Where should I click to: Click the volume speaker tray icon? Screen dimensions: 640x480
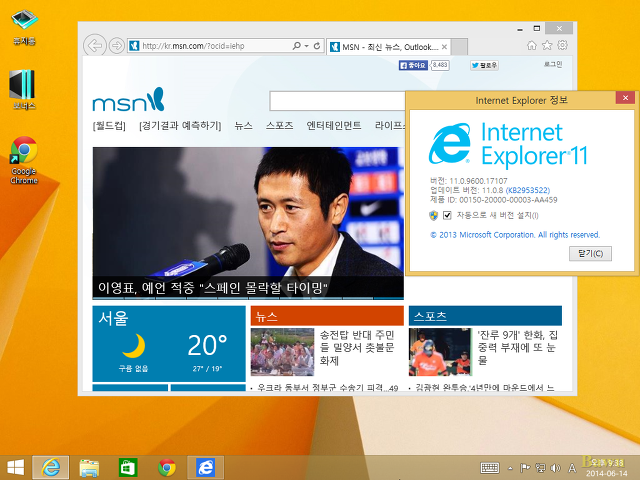(555, 468)
